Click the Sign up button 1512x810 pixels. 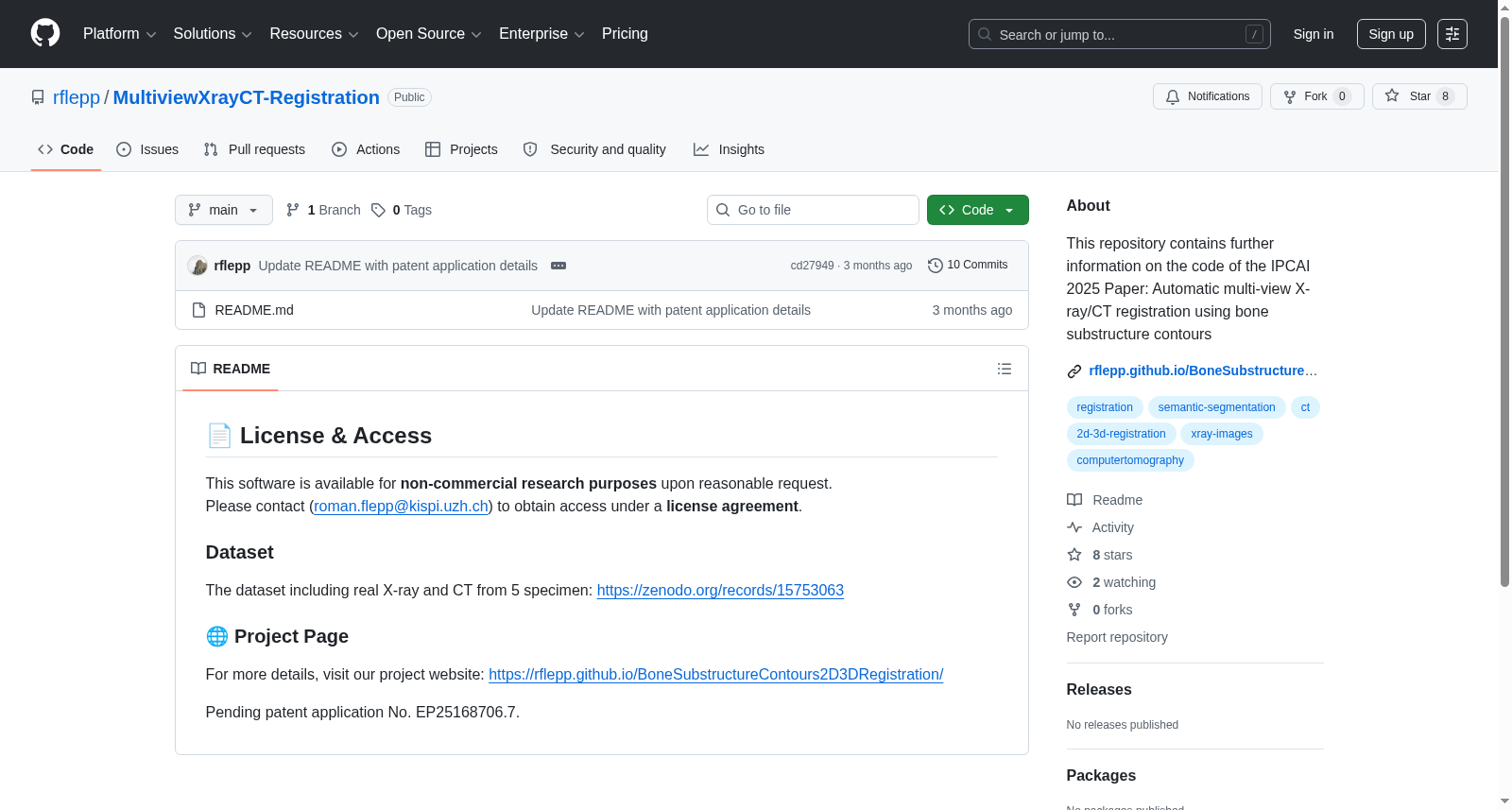pyautogui.click(x=1391, y=34)
